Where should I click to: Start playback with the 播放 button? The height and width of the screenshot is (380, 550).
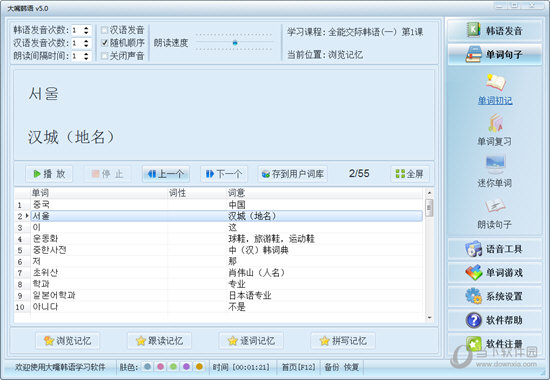tap(49, 174)
